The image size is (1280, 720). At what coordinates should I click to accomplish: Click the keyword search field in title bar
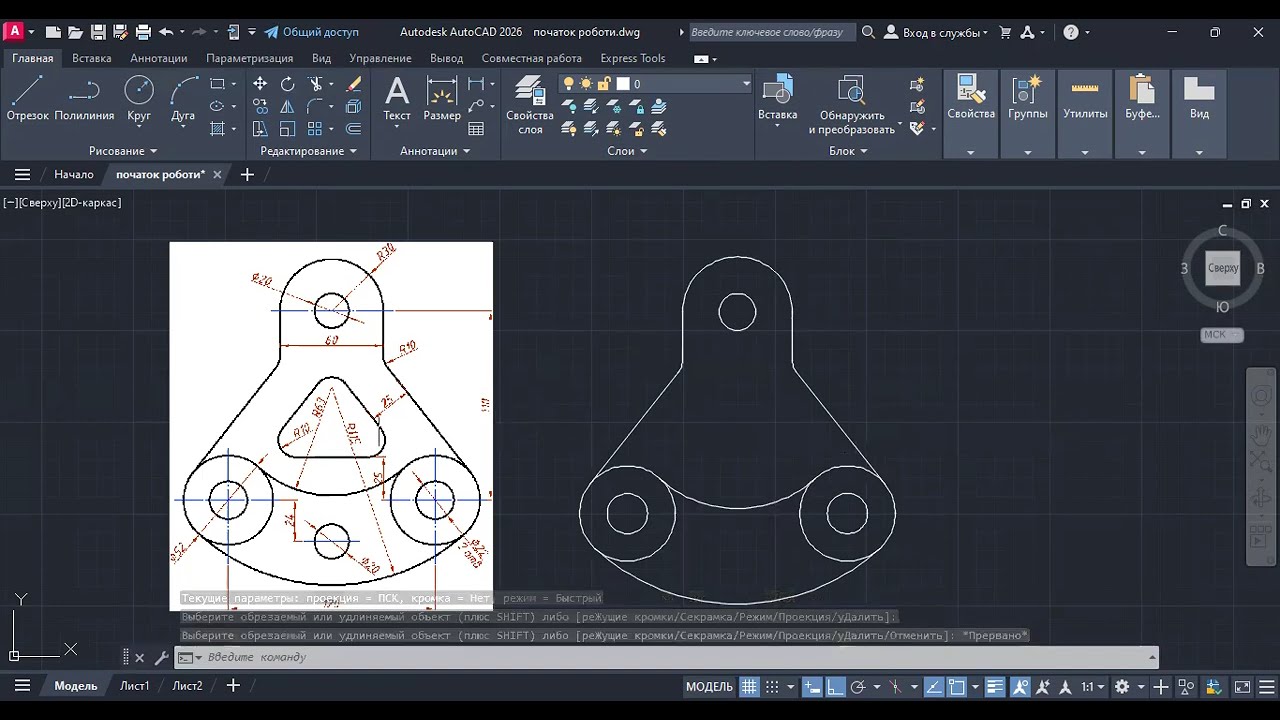[773, 32]
